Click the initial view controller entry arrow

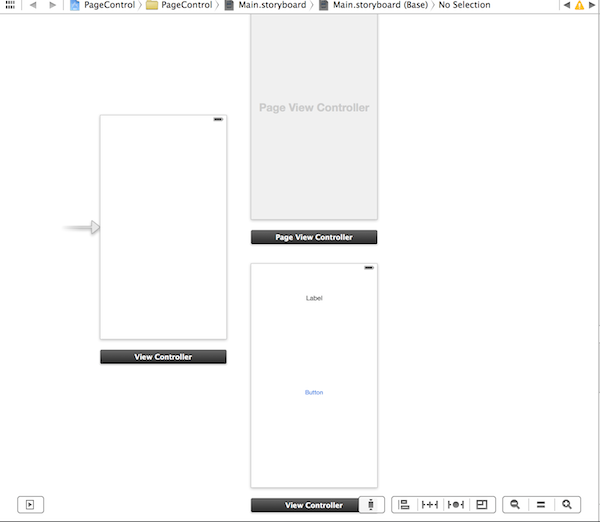pyautogui.click(x=82, y=227)
